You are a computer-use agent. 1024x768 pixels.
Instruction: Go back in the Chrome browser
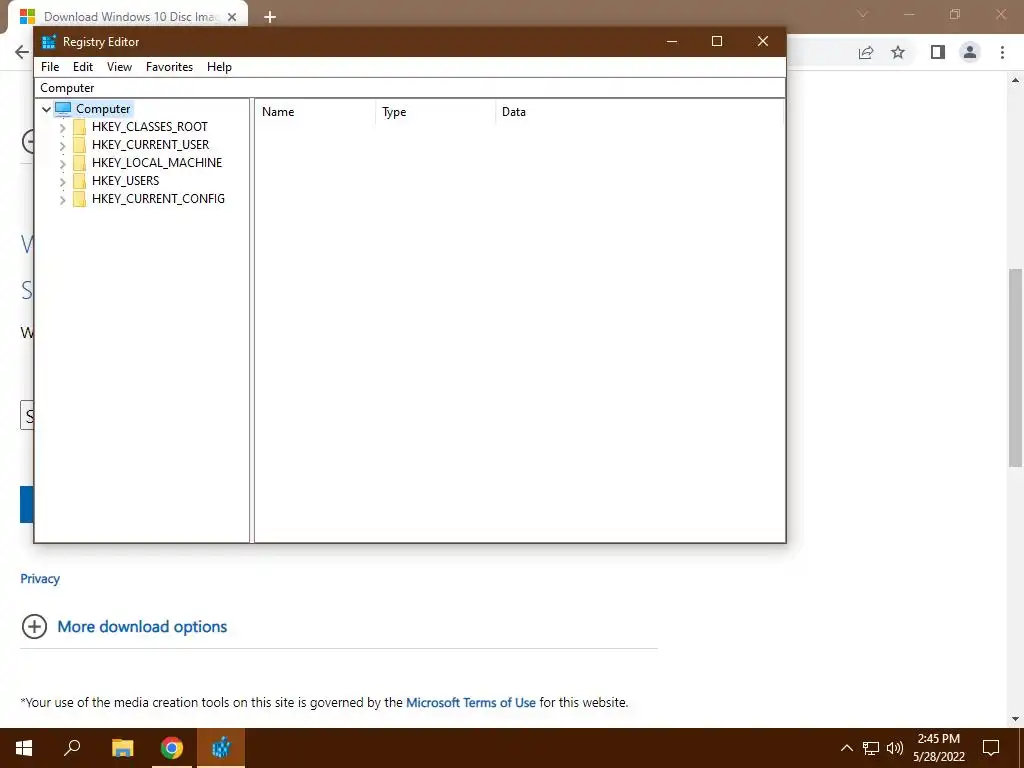[22, 52]
